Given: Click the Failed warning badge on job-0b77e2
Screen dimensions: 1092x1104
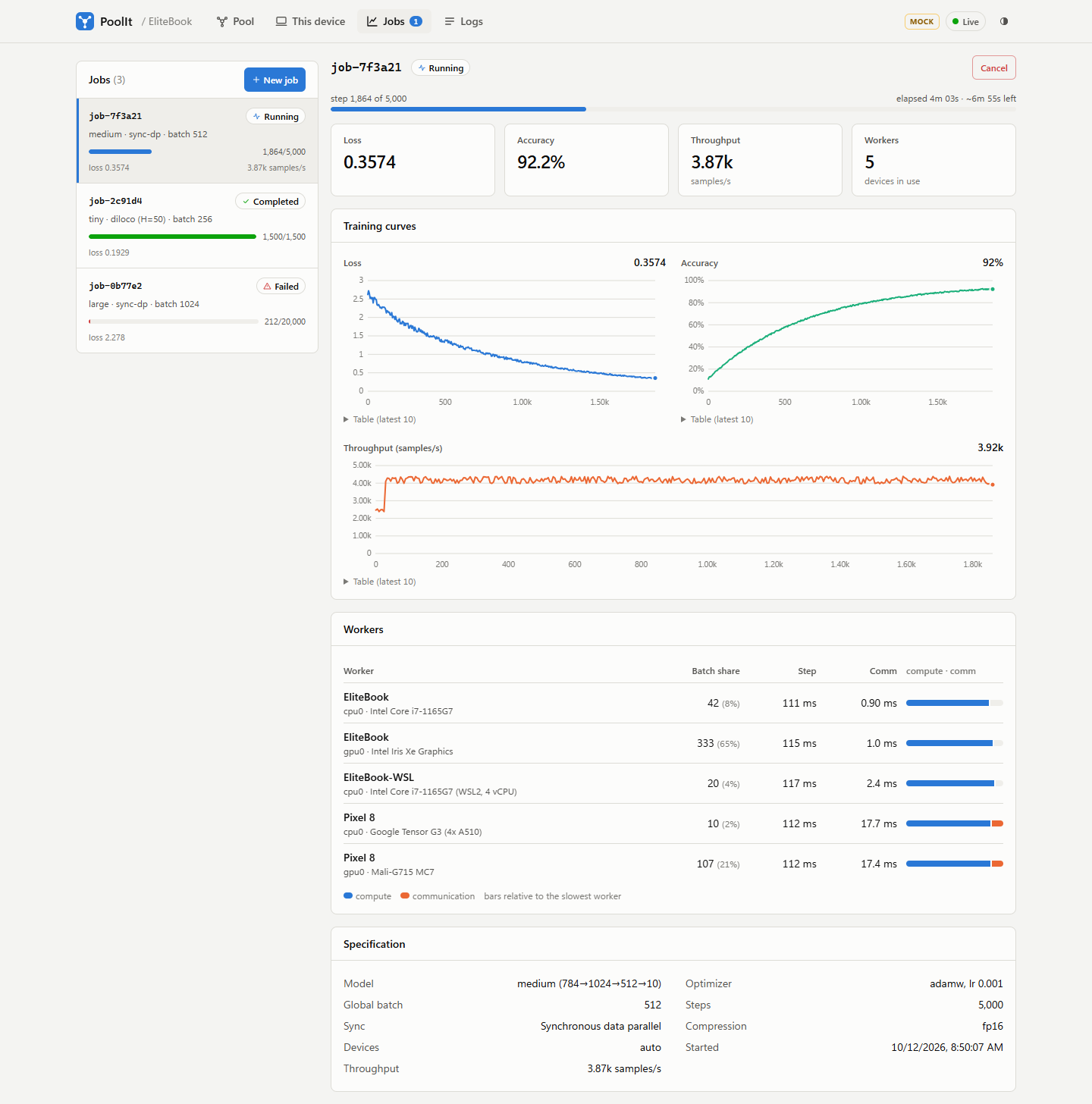Looking at the screenshot, I should [x=281, y=286].
